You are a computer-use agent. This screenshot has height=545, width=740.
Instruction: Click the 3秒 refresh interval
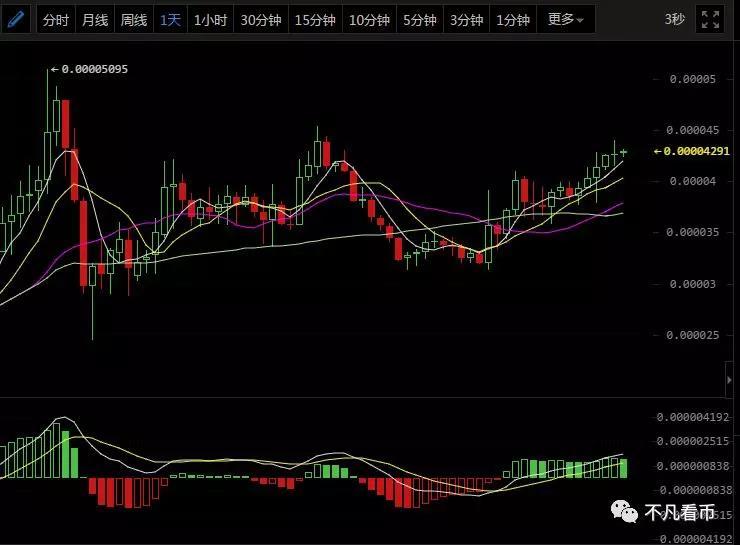click(674, 19)
